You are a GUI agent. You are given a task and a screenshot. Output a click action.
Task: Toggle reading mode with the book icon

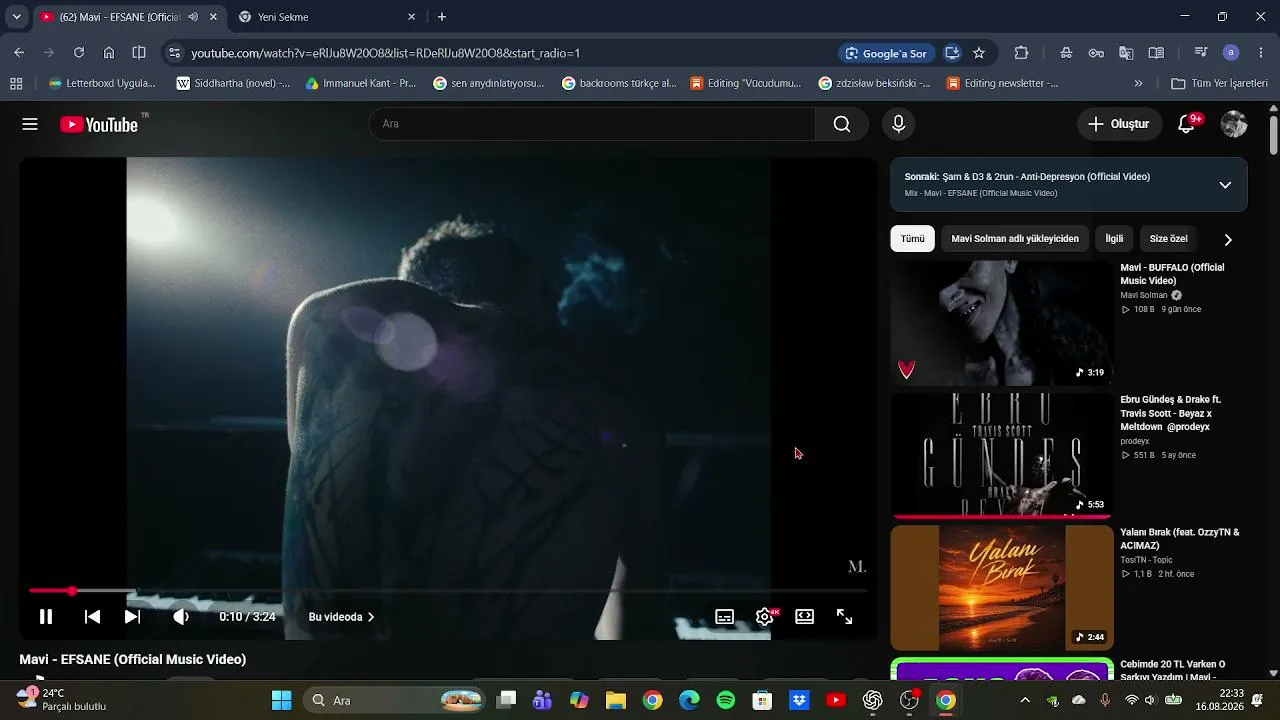point(1156,53)
